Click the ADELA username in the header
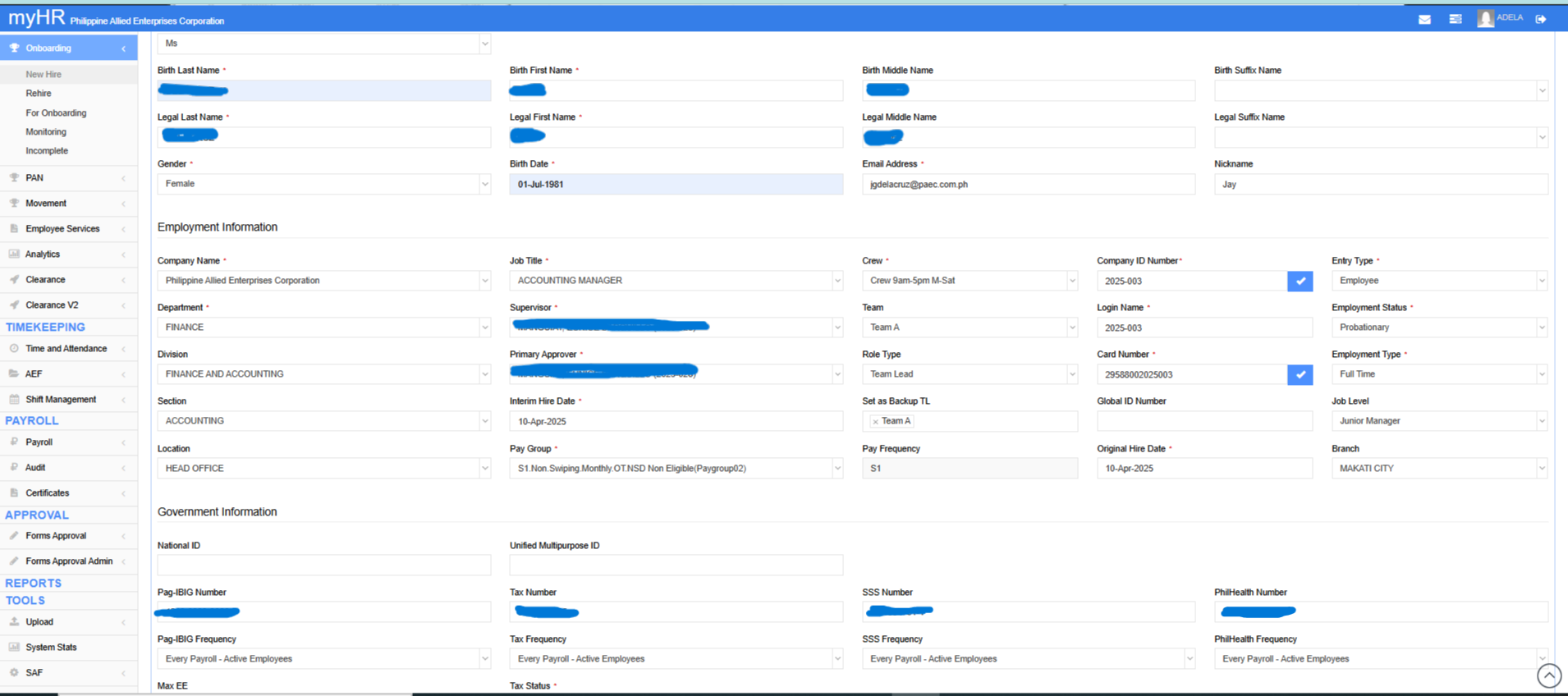 [x=1510, y=17]
